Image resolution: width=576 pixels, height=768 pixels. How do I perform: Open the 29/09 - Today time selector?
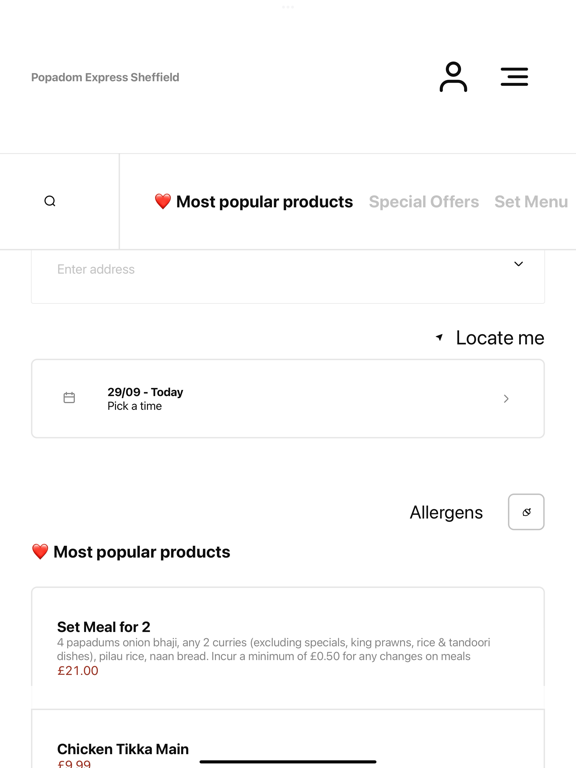point(288,399)
